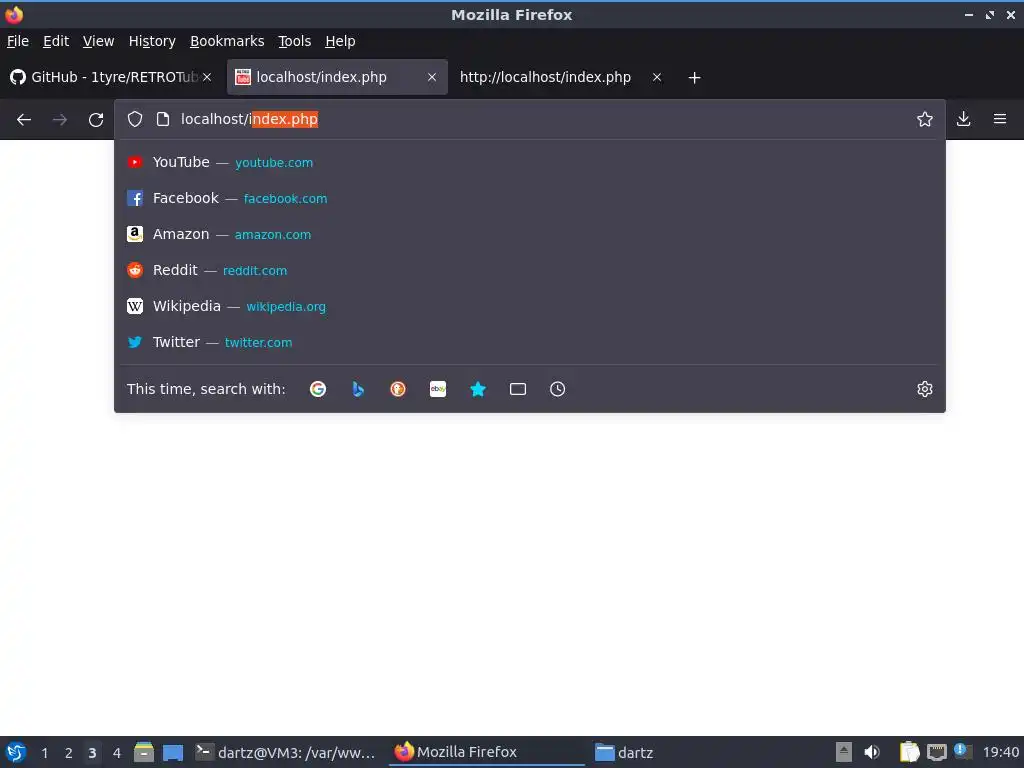Click inside the address bar URL text

click(249, 119)
